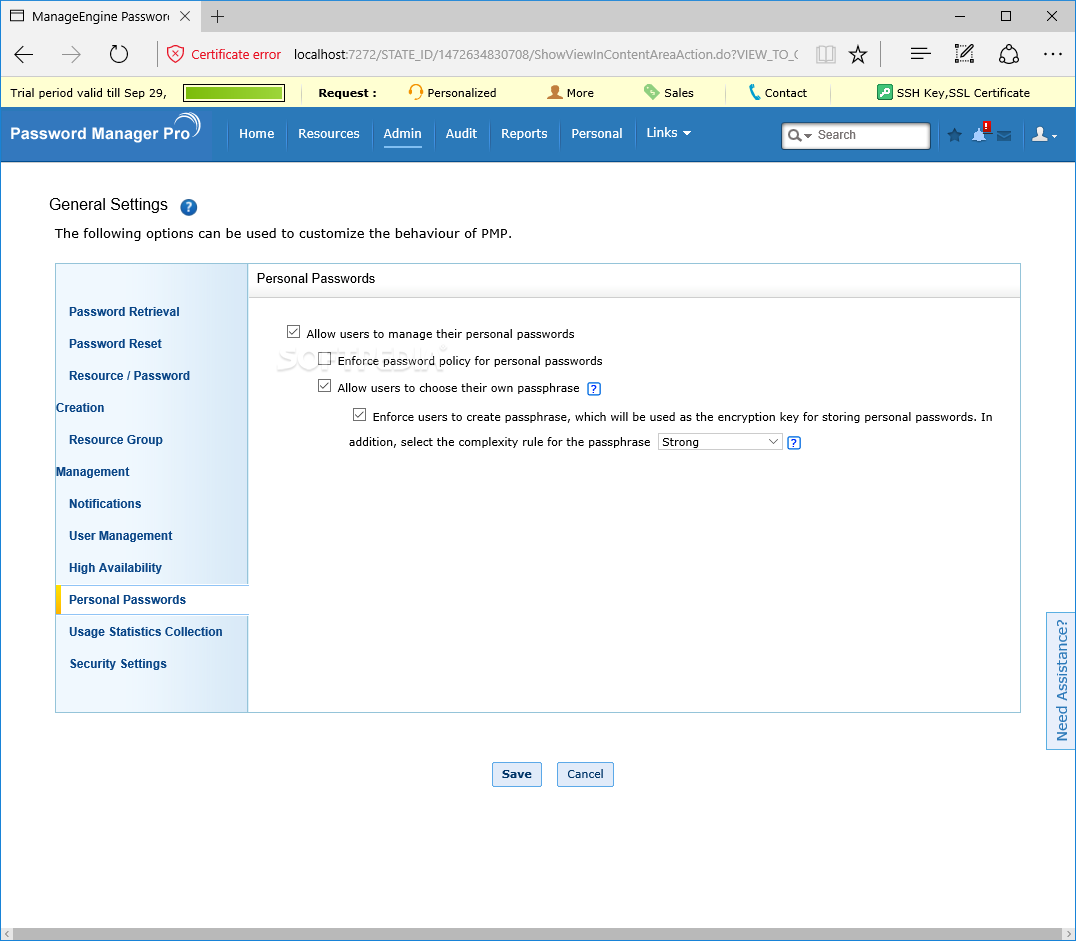Click the favorites star icon in header

[x=955, y=135]
